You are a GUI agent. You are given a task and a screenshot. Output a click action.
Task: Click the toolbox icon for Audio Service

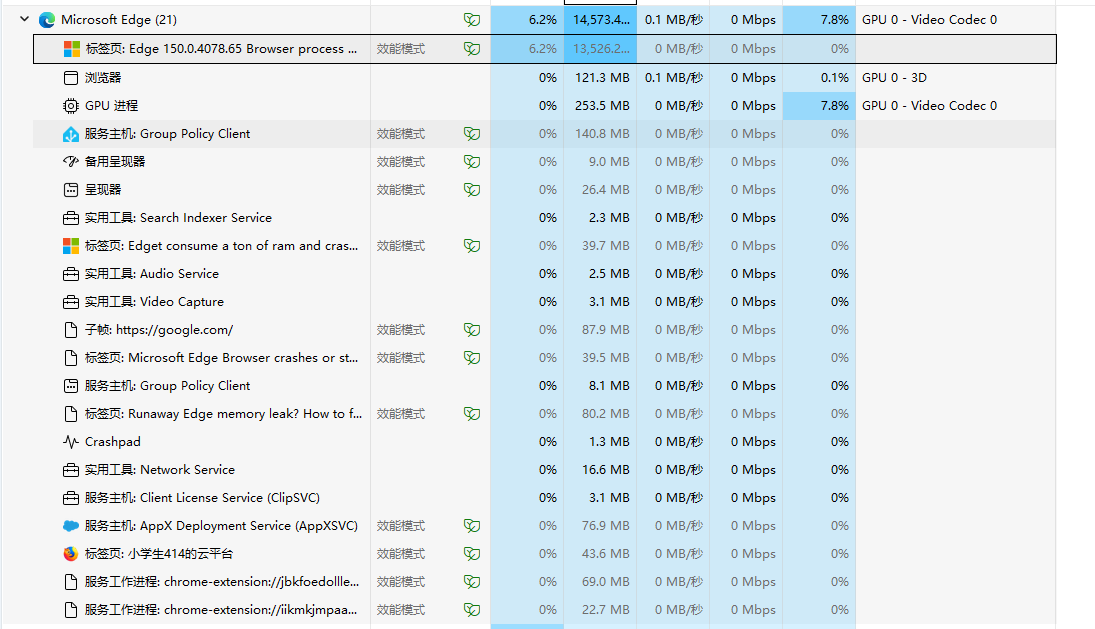pyautogui.click(x=71, y=274)
